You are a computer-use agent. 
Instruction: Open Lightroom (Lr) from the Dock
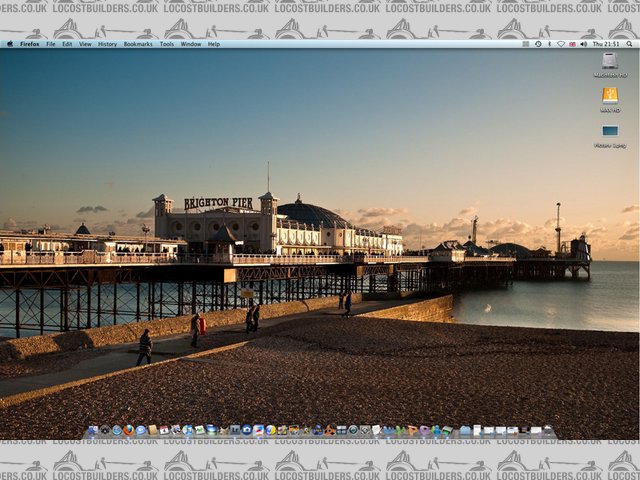(x=234, y=430)
